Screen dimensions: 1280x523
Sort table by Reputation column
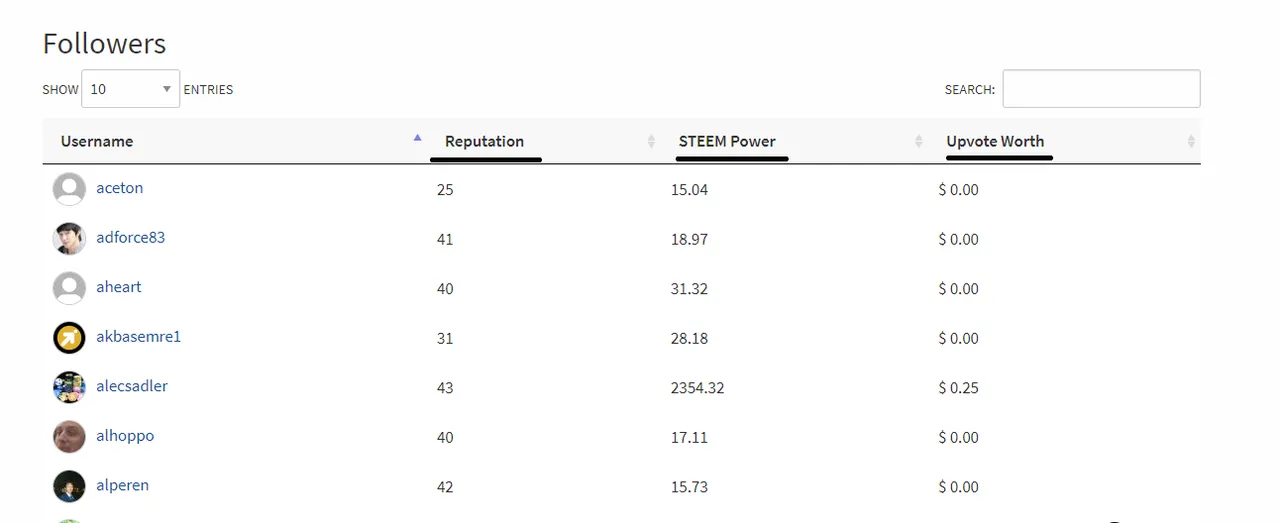[484, 141]
